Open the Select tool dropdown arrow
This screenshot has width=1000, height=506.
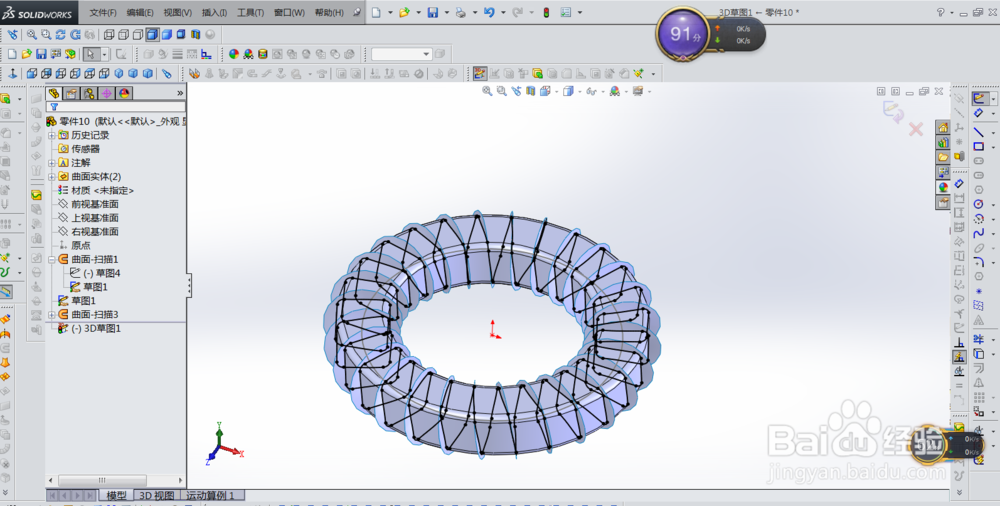[x=105, y=54]
